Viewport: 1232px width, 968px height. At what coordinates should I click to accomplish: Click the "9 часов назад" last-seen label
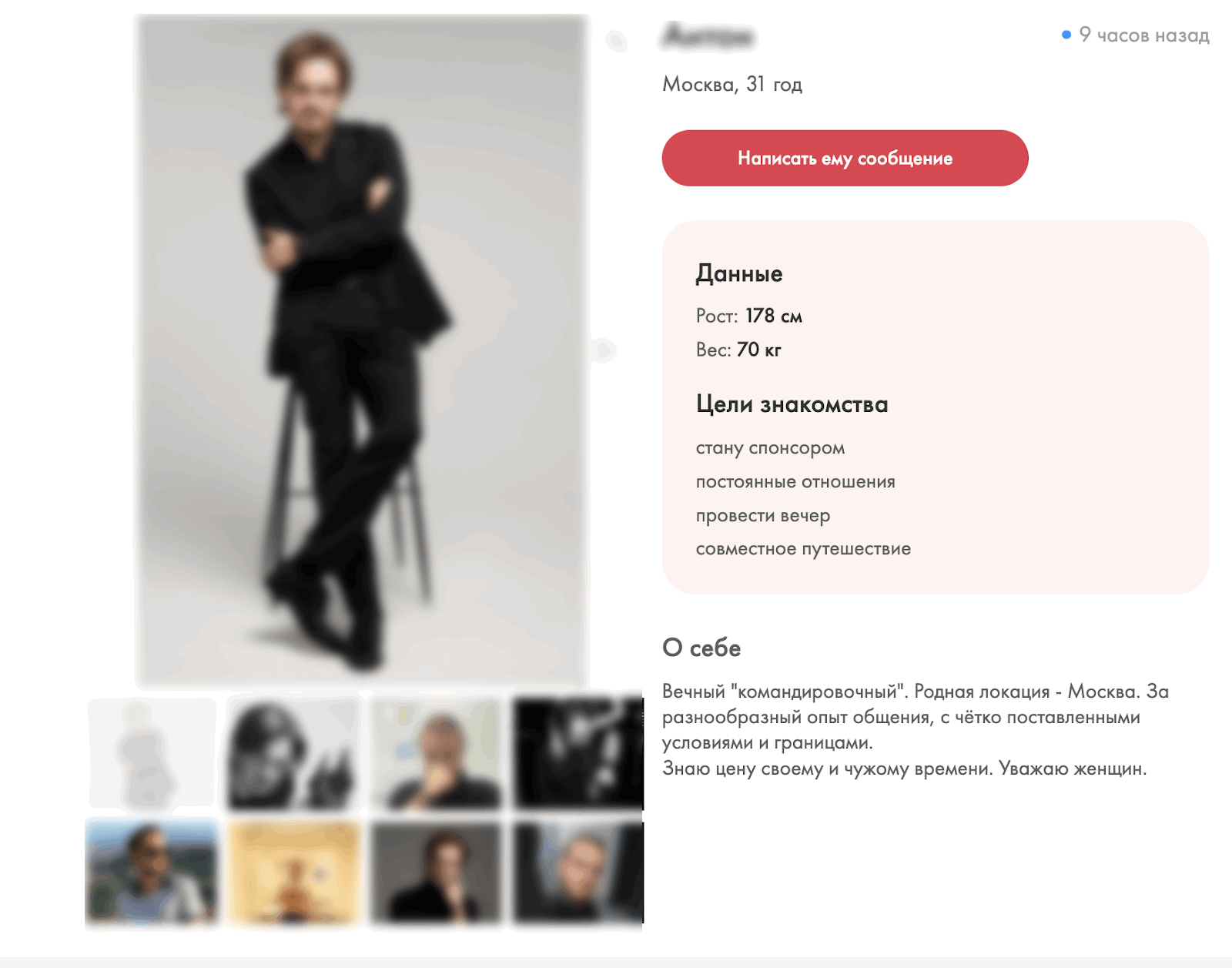(1144, 35)
